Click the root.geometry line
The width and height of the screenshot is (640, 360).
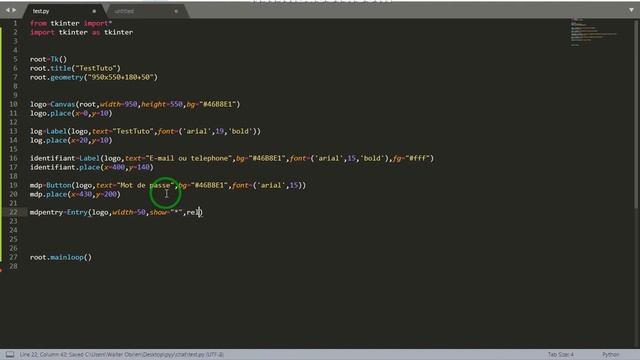click(93, 77)
